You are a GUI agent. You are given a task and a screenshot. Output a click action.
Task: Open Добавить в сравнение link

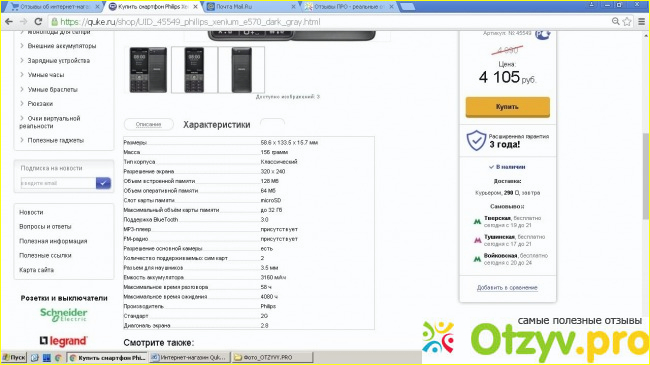[x=507, y=287]
